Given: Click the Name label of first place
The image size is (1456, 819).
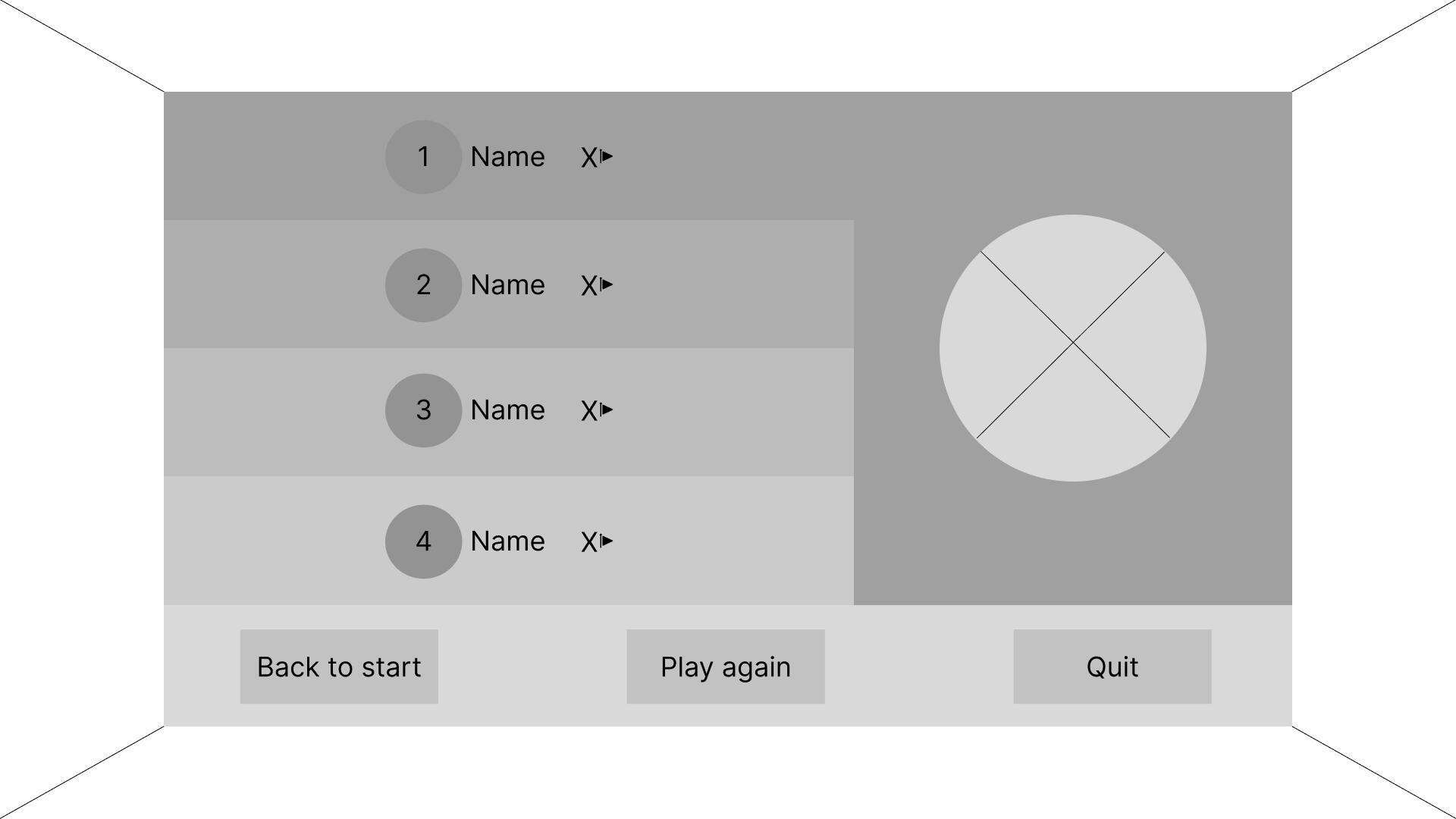Looking at the screenshot, I should point(507,157).
